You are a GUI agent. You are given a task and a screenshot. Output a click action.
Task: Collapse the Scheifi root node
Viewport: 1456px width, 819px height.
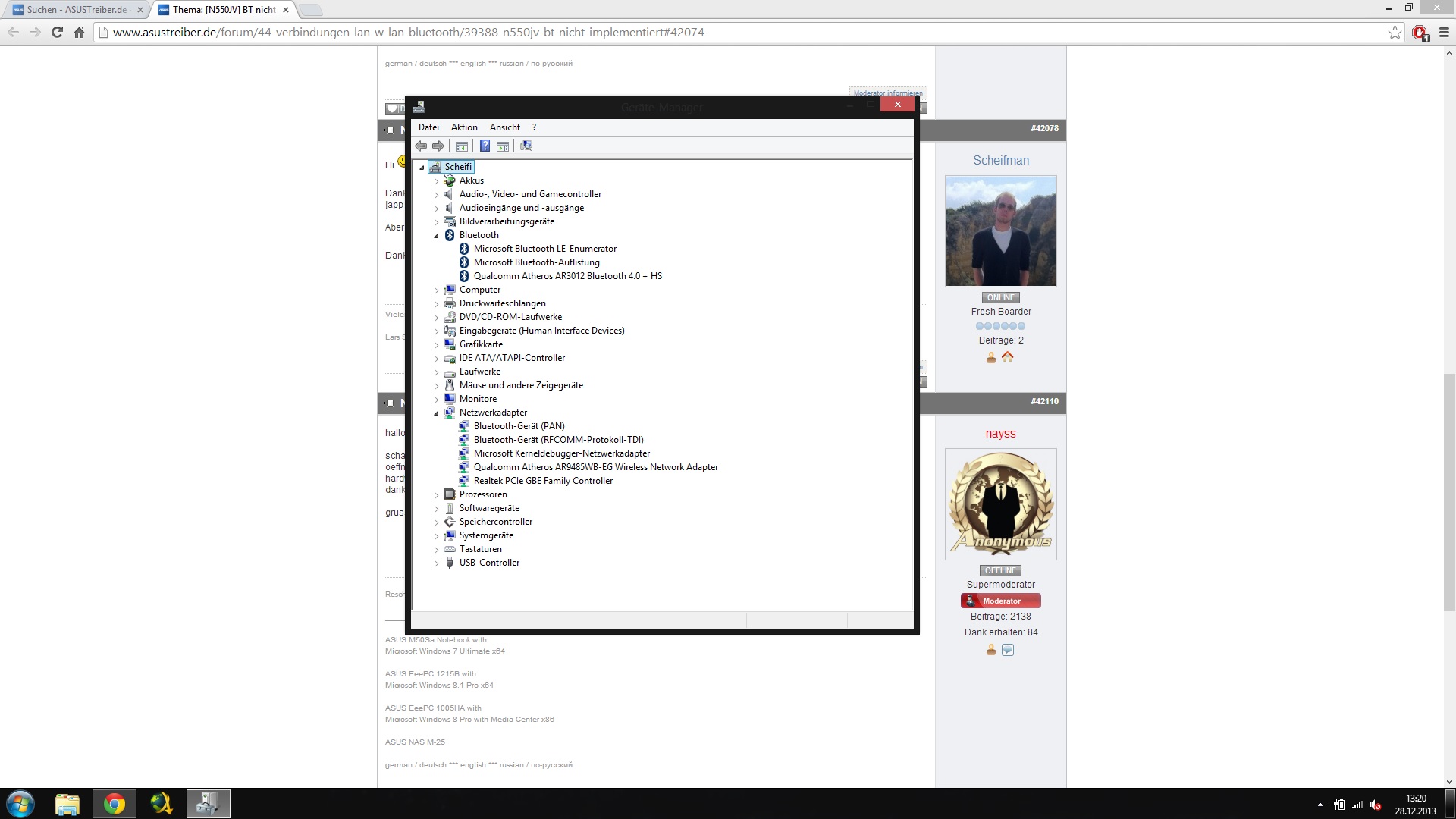[422, 168]
